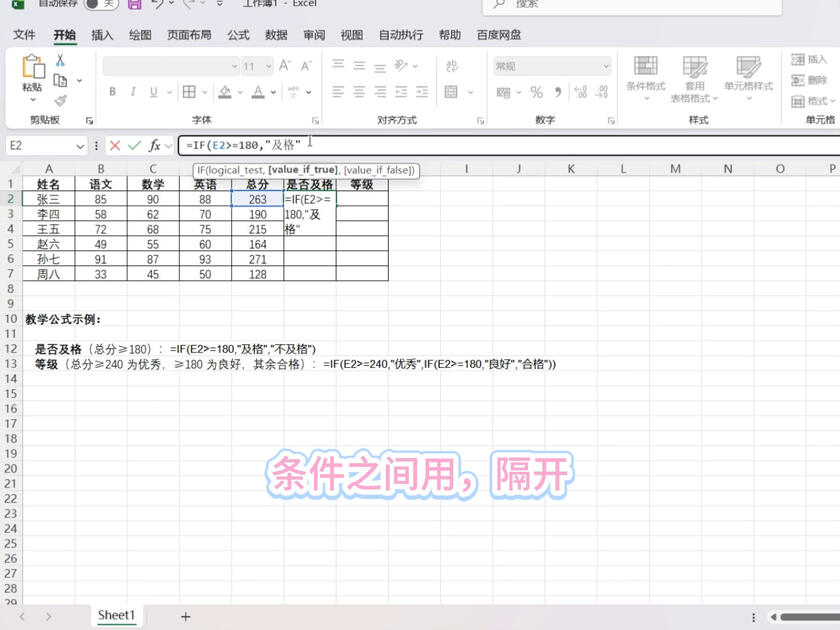Click the Borders icon
The width and height of the screenshot is (840, 630).
tap(189, 92)
